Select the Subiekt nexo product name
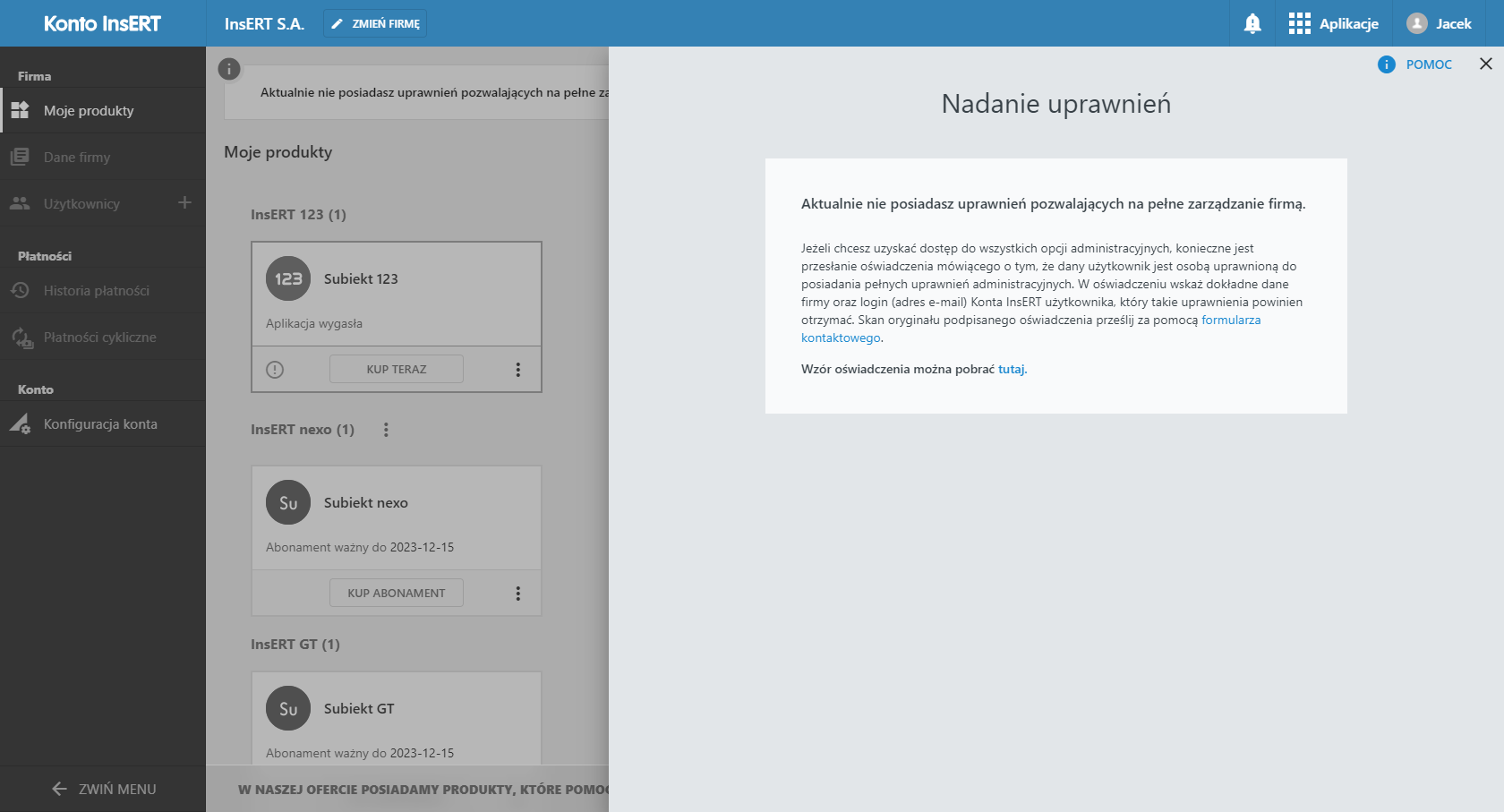 pyautogui.click(x=366, y=502)
